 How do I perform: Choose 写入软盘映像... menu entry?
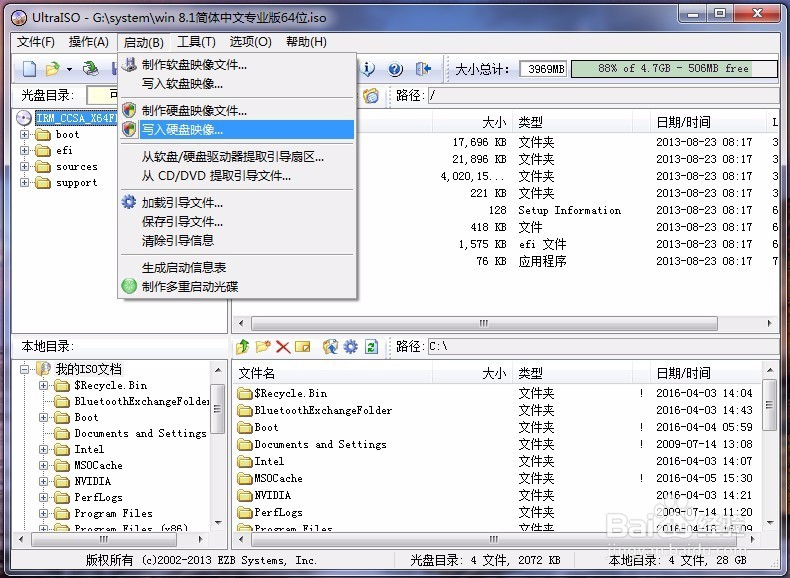click(237, 84)
